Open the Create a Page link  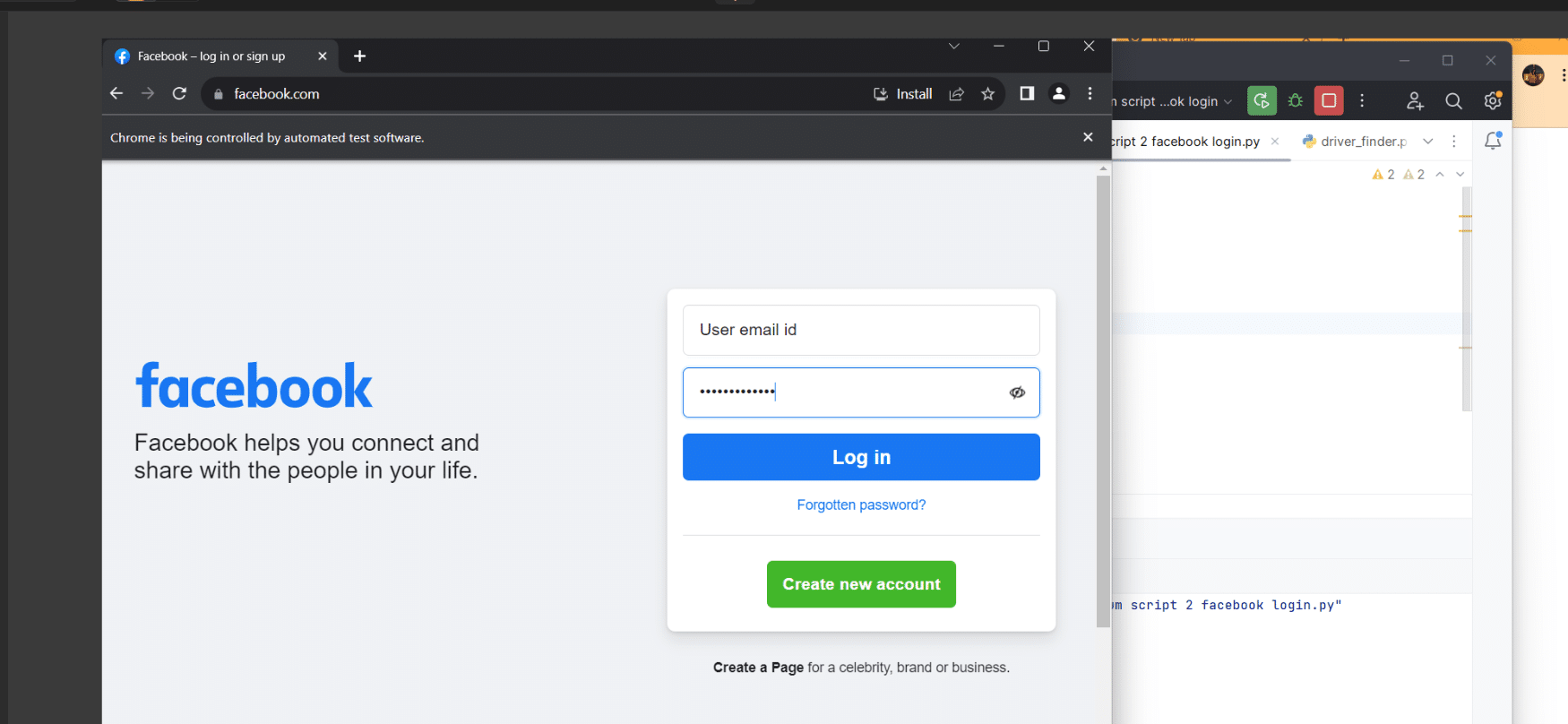point(758,668)
